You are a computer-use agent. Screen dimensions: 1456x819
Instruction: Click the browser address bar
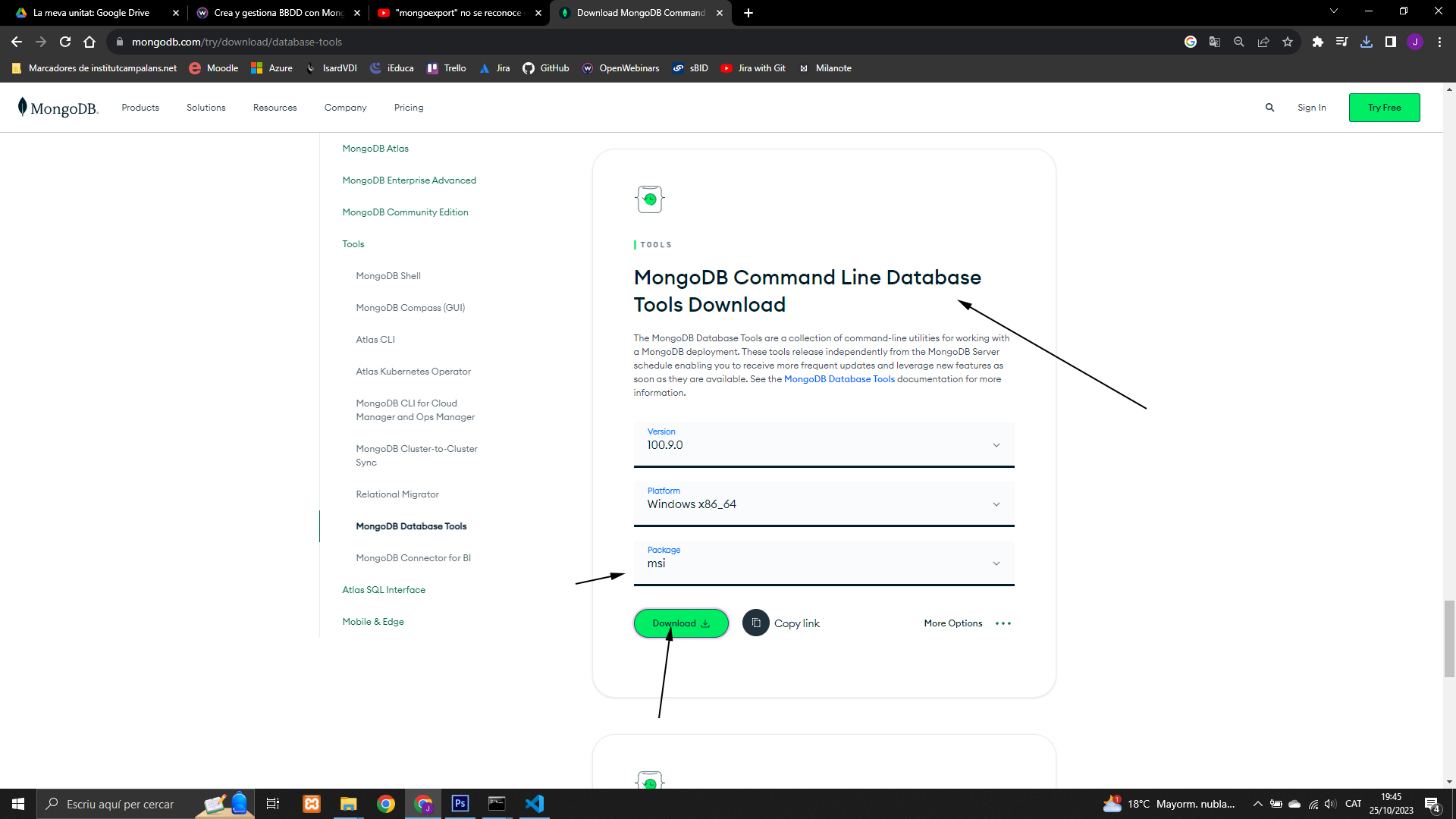pyautogui.click(x=645, y=42)
